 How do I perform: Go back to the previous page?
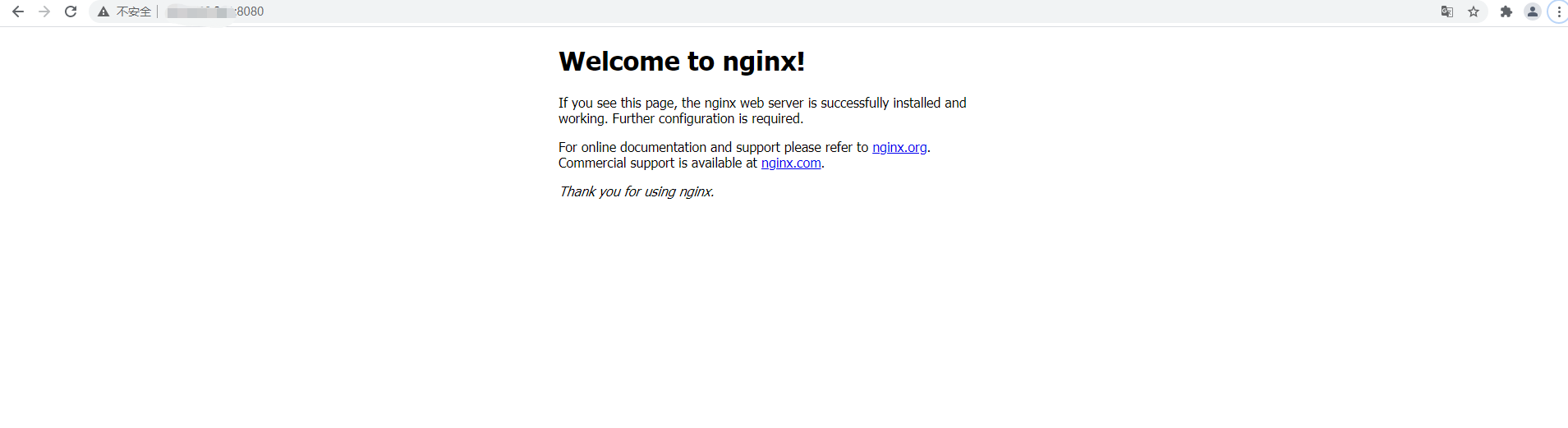(x=18, y=12)
